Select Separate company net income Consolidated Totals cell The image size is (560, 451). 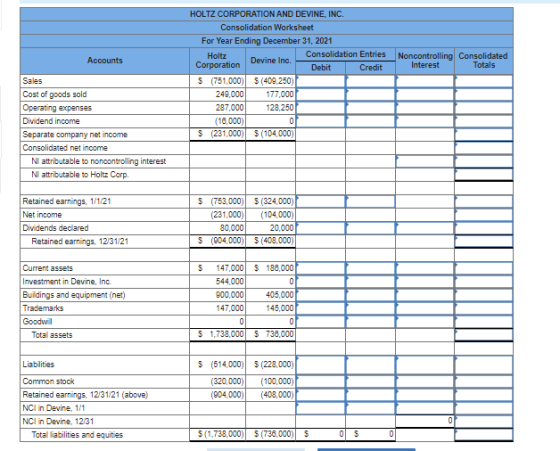484,135
